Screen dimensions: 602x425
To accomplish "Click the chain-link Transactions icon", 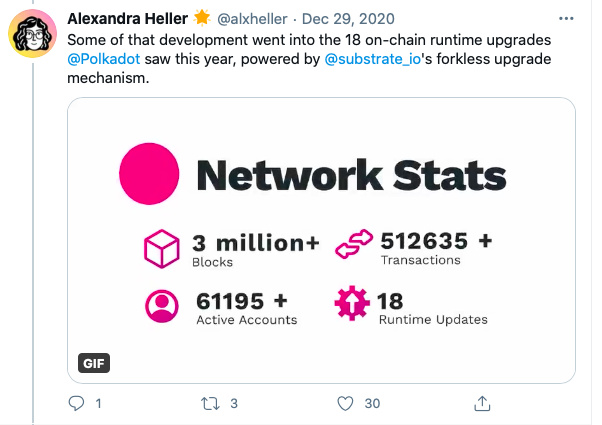I will click(x=354, y=244).
